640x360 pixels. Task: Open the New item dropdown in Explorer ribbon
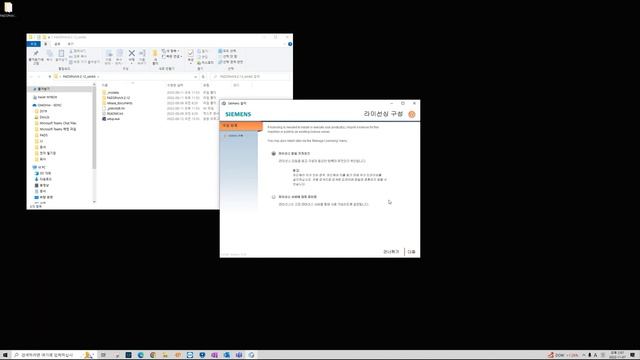(171, 51)
